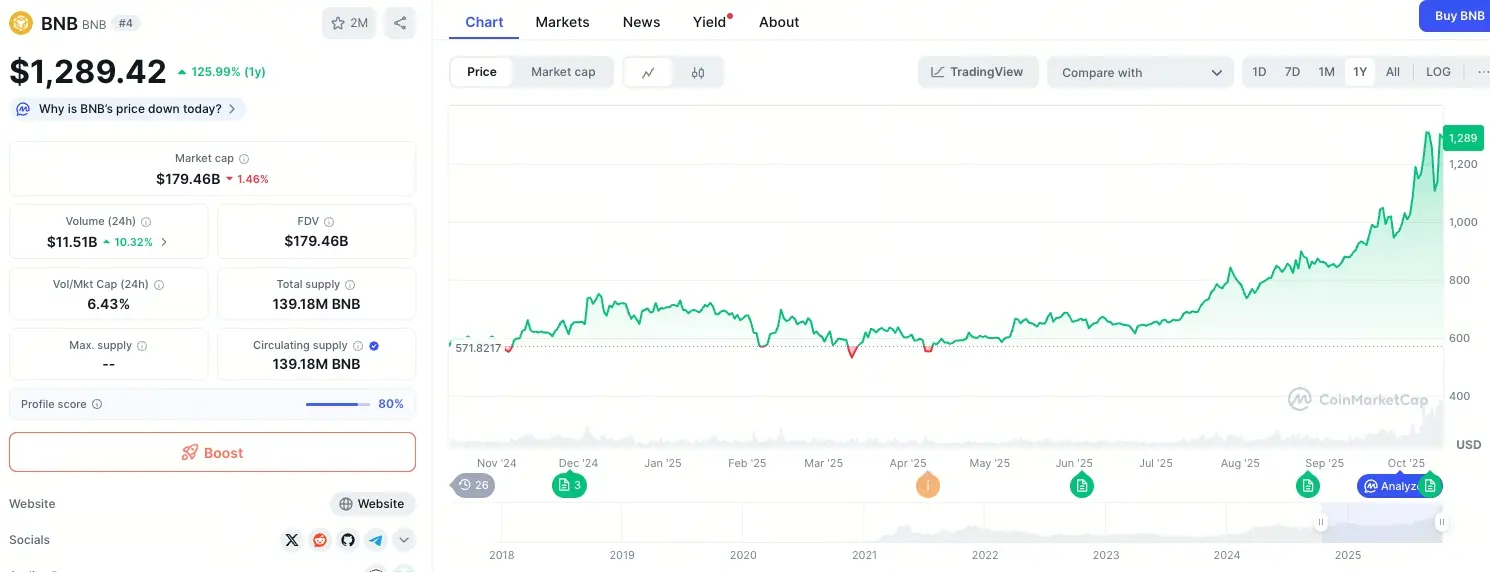Open the Telegram social link
This screenshot has width=1490, height=572.
tap(376, 540)
